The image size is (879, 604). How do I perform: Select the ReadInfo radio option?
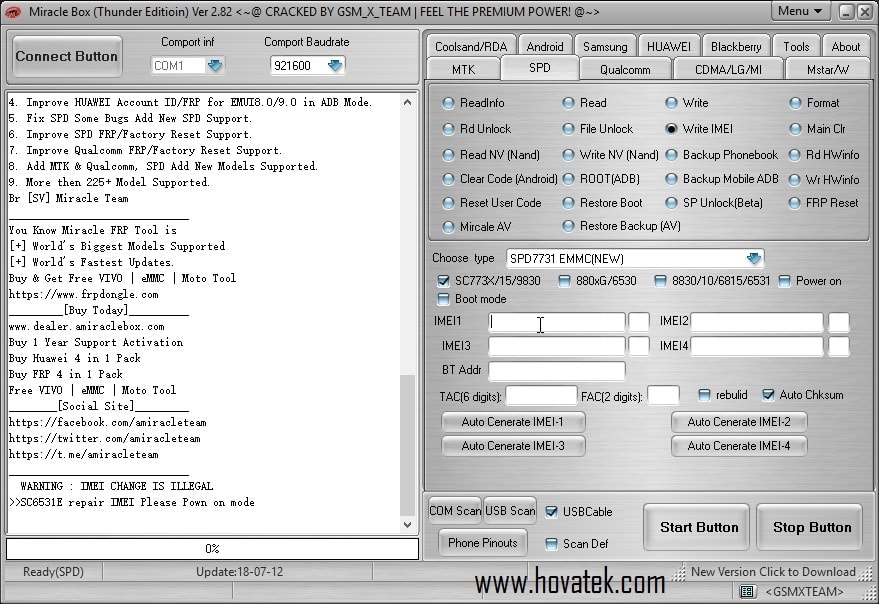point(474,103)
